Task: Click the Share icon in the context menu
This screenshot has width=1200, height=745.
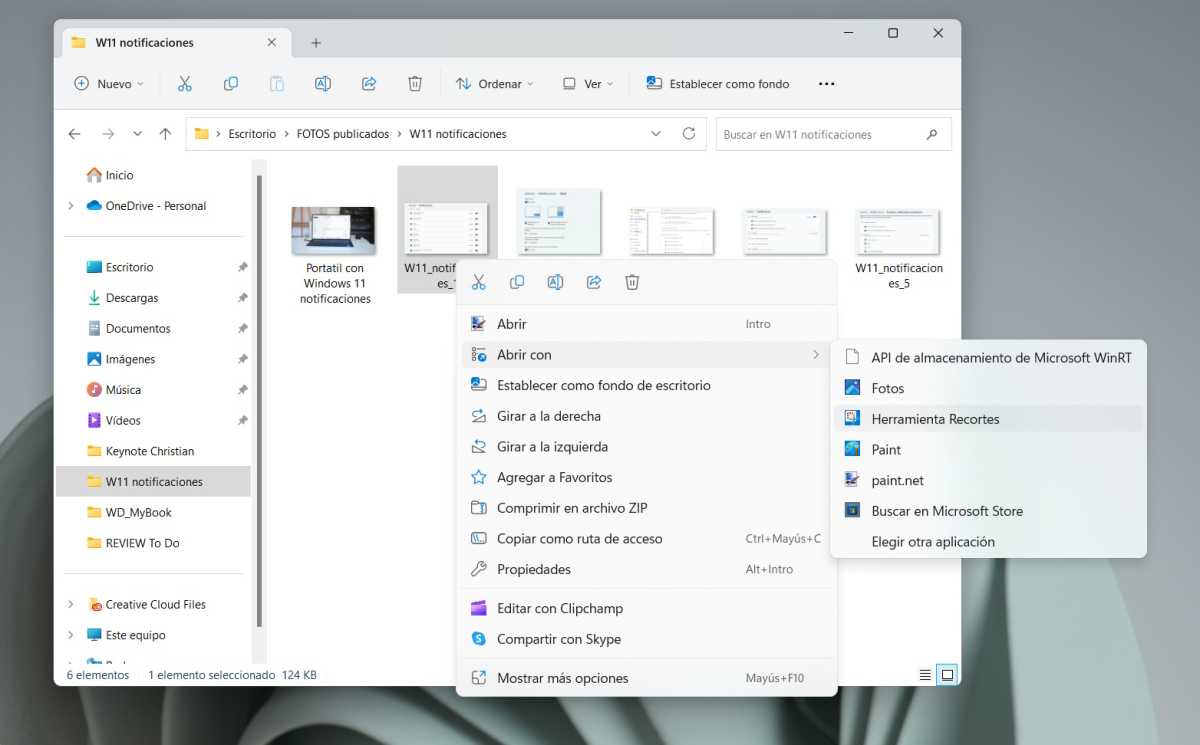Action: coord(594,283)
